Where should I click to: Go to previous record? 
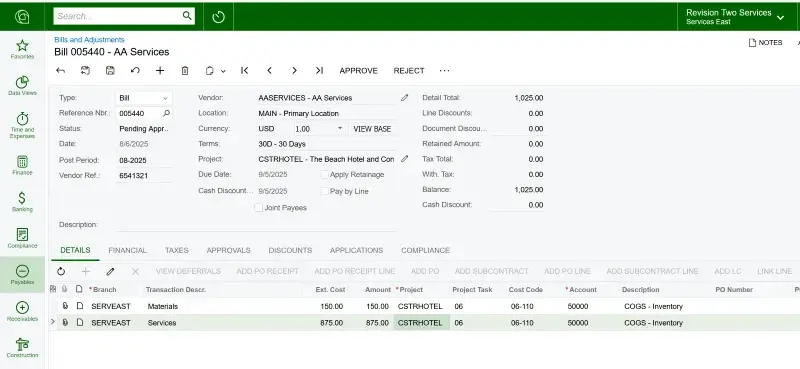coord(269,70)
